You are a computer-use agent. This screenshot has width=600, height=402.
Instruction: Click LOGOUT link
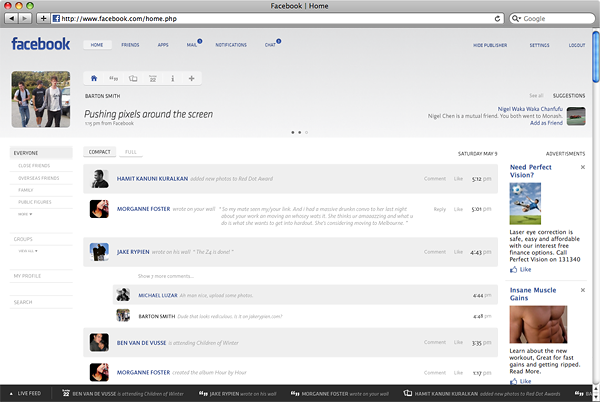coord(577,45)
